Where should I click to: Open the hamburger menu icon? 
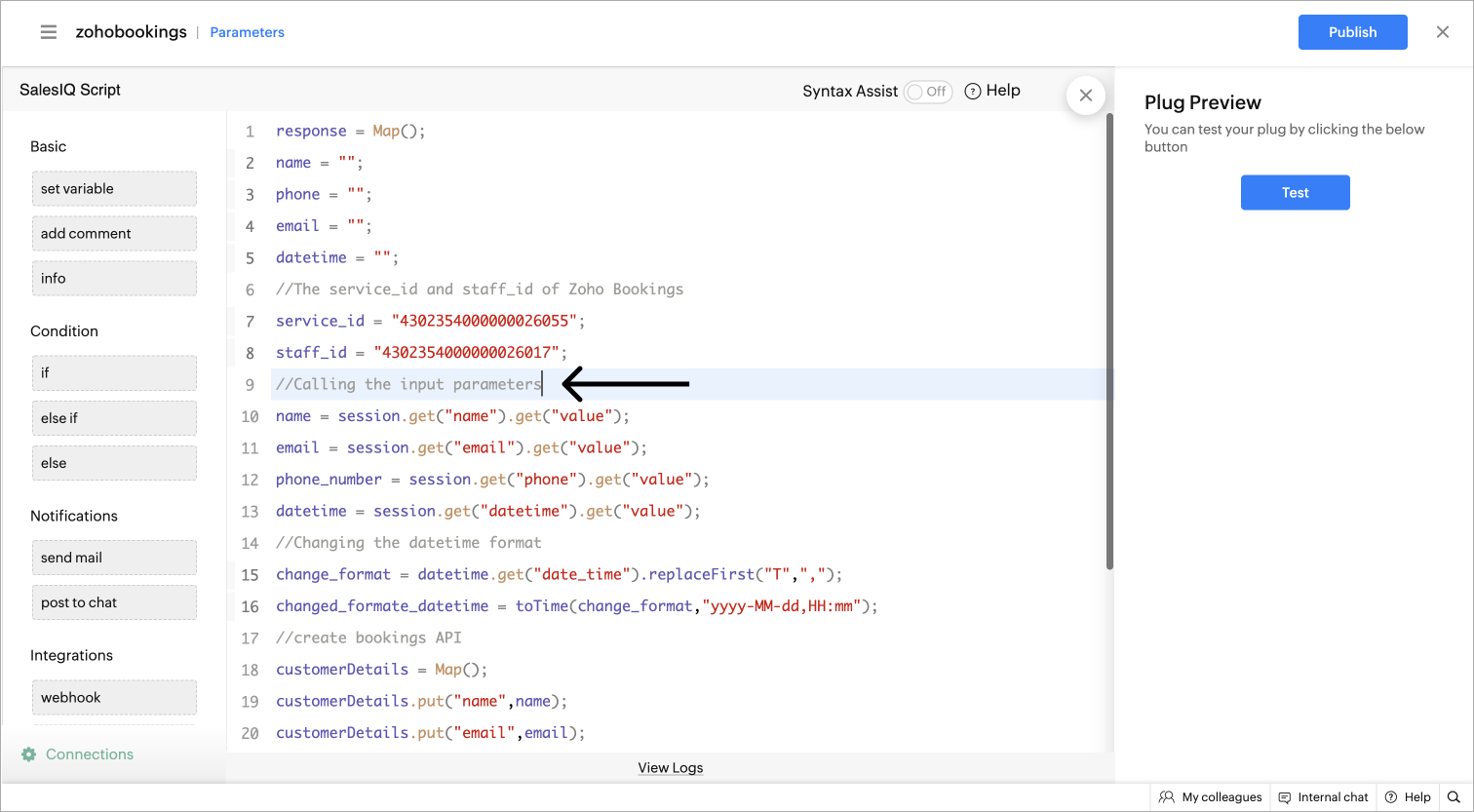(x=49, y=32)
